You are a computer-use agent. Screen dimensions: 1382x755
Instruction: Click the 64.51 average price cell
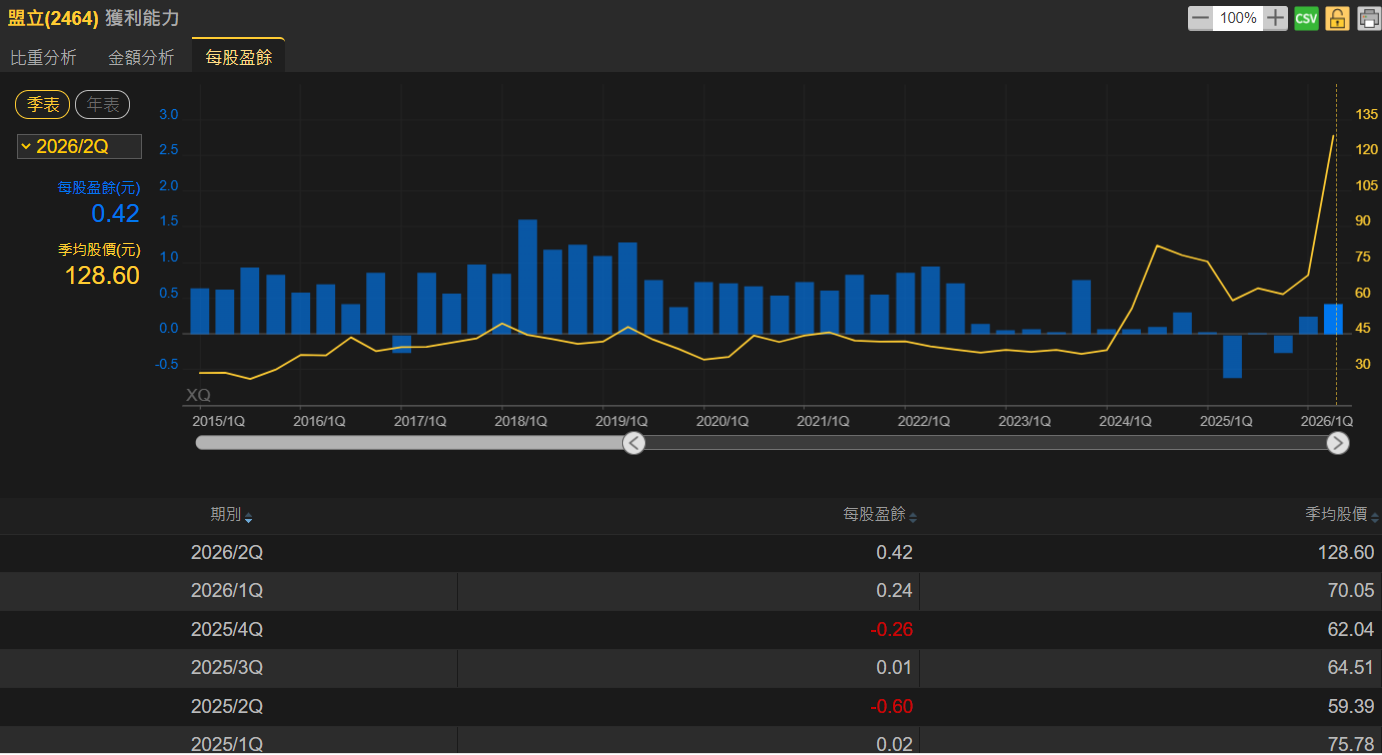1351,668
